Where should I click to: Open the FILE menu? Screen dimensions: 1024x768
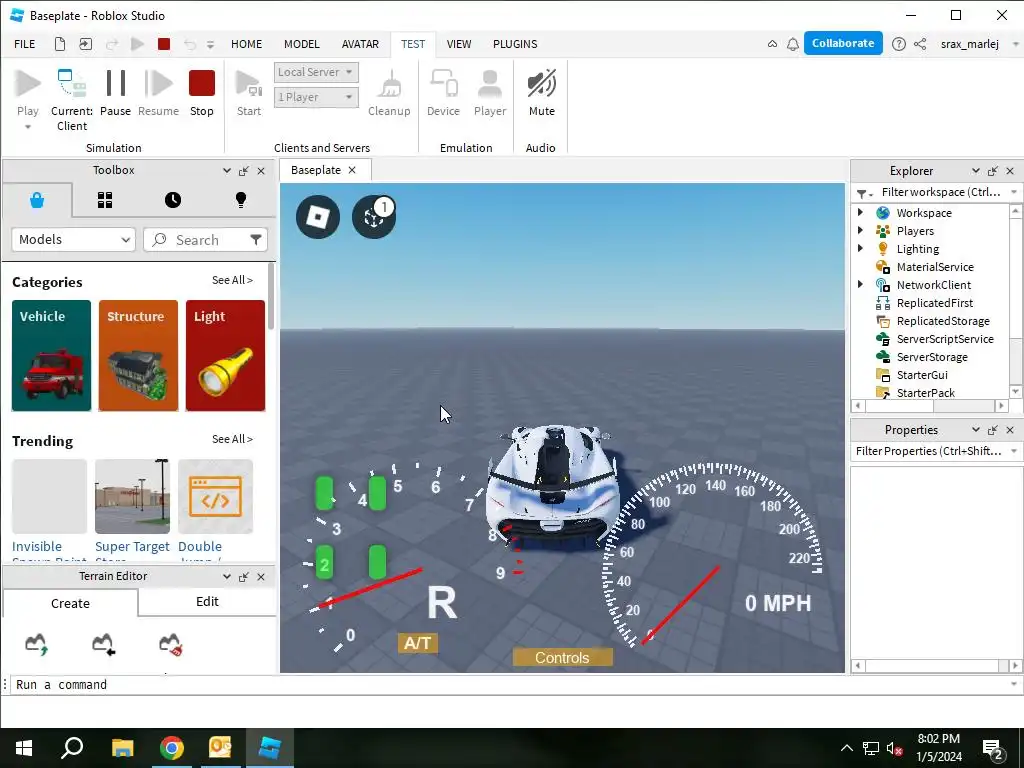pyautogui.click(x=25, y=44)
